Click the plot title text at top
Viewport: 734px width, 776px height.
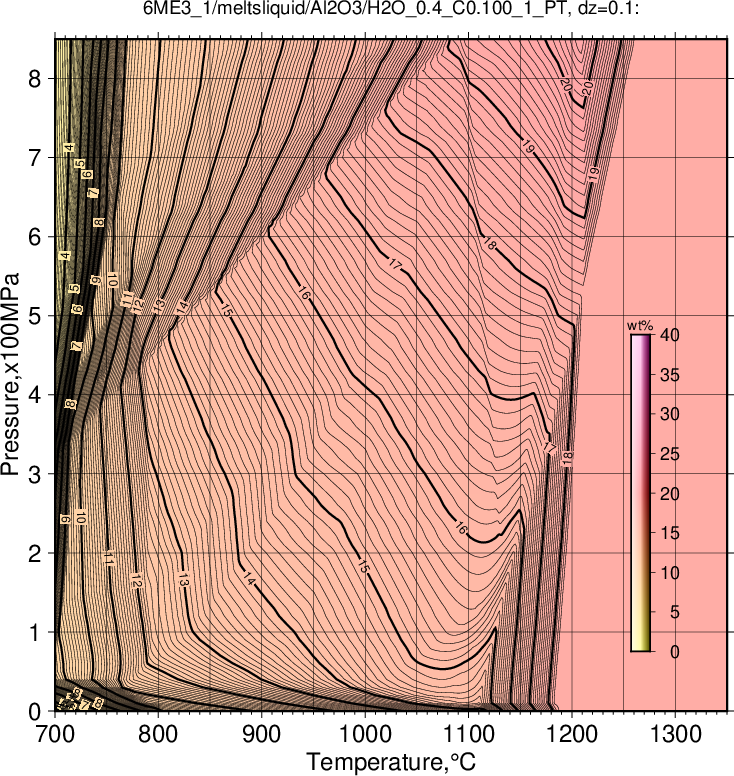pyautogui.click(x=391, y=8)
